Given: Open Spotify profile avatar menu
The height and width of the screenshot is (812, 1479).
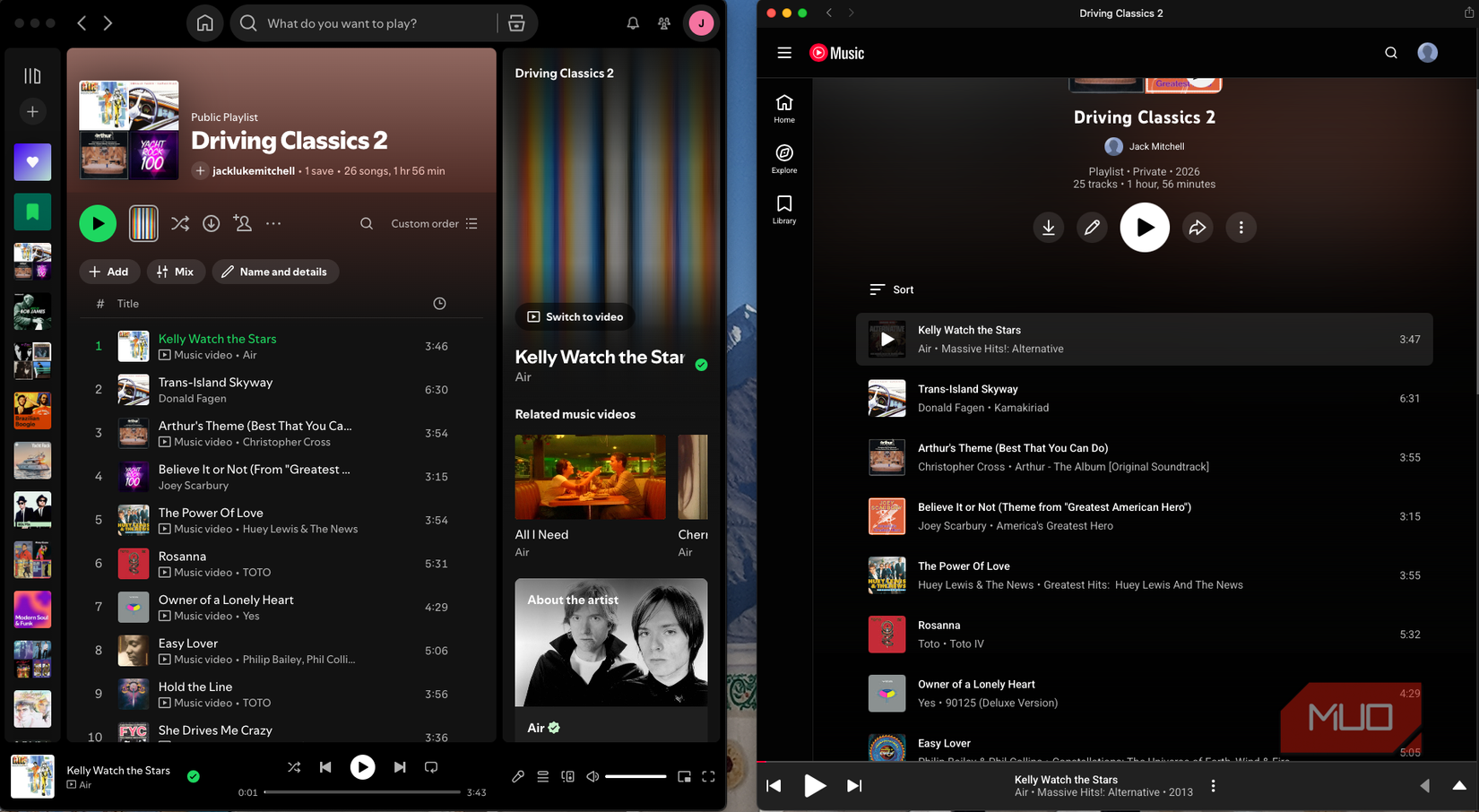Looking at the screenshot, I should (701, 23).
